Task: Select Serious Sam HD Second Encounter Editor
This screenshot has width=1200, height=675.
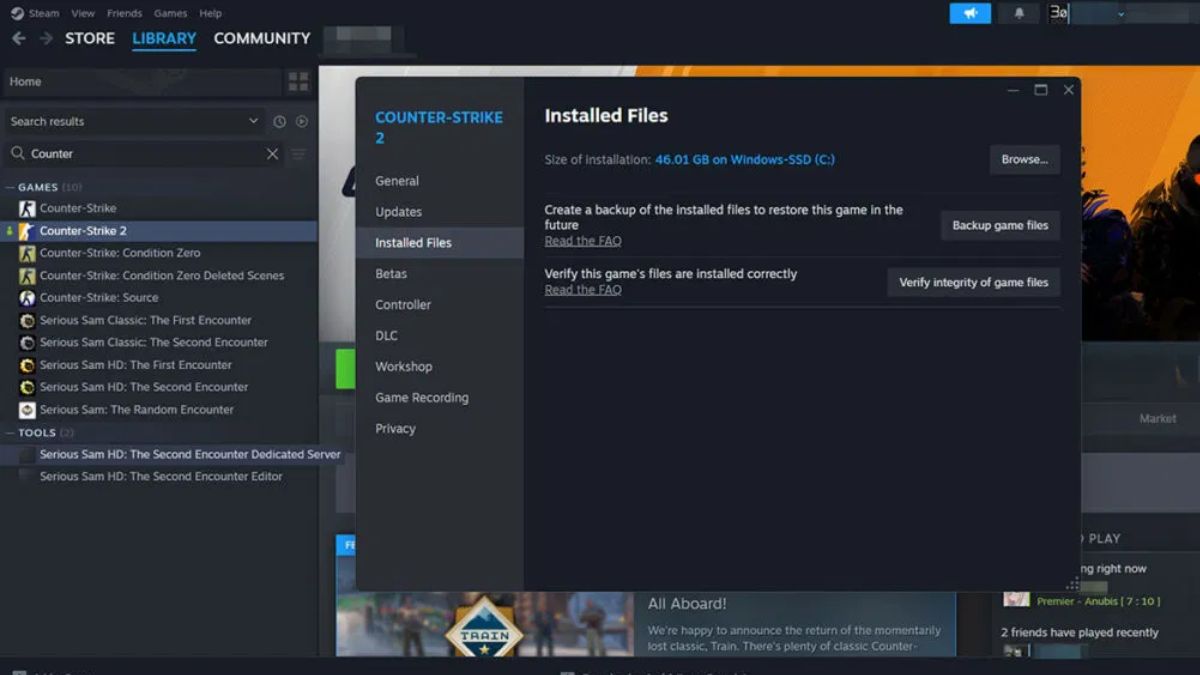Action: (161, 477)
